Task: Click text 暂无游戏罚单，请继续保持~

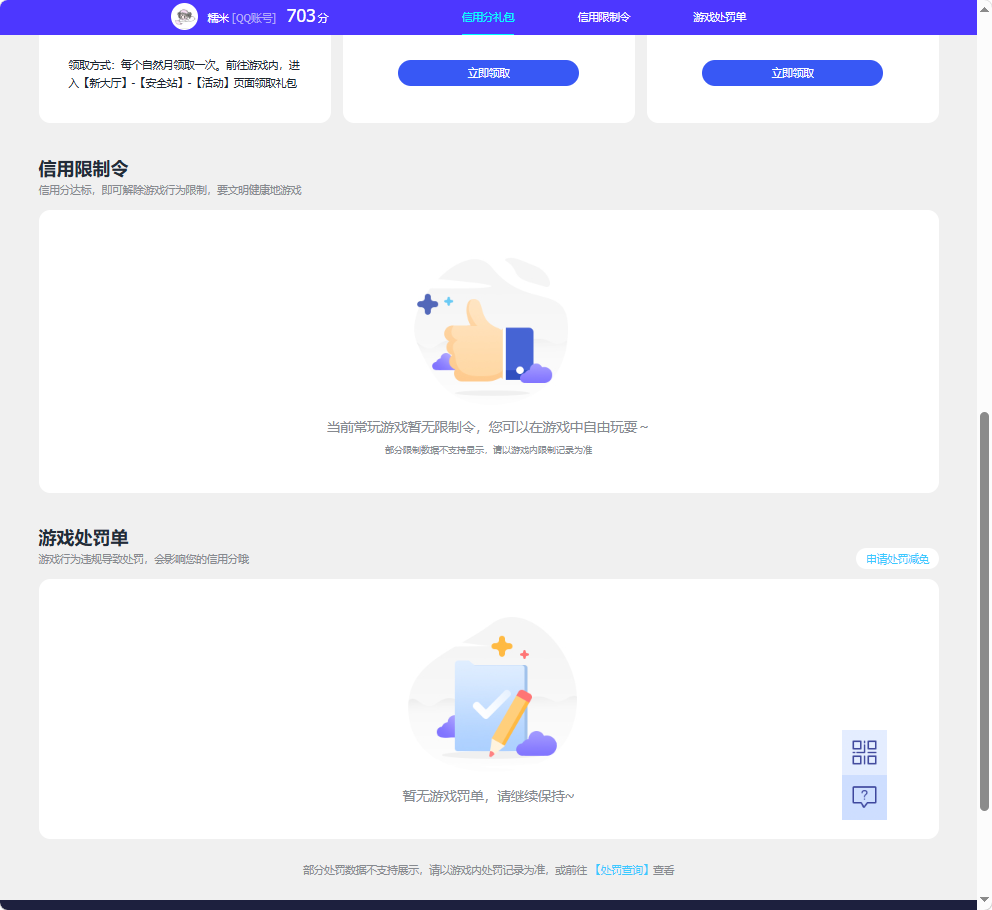Action: click(488, 796)
